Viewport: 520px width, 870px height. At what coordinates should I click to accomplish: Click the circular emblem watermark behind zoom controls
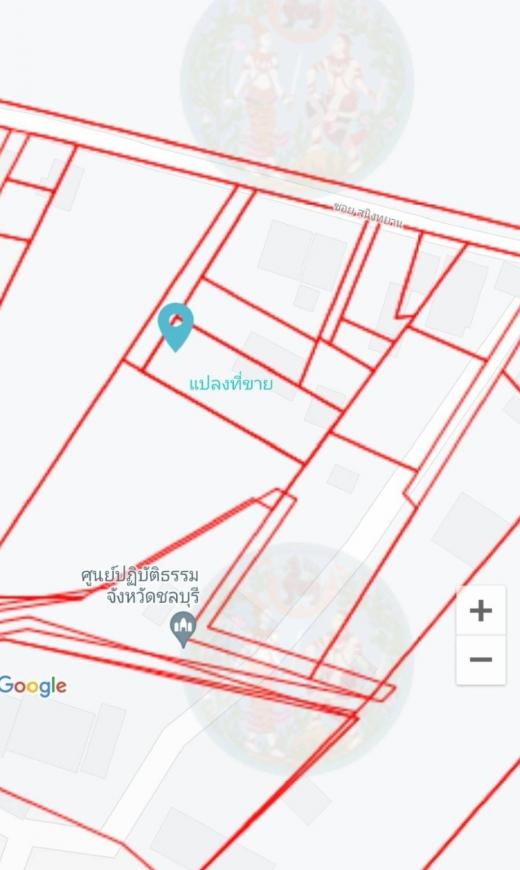click(300, 657)
